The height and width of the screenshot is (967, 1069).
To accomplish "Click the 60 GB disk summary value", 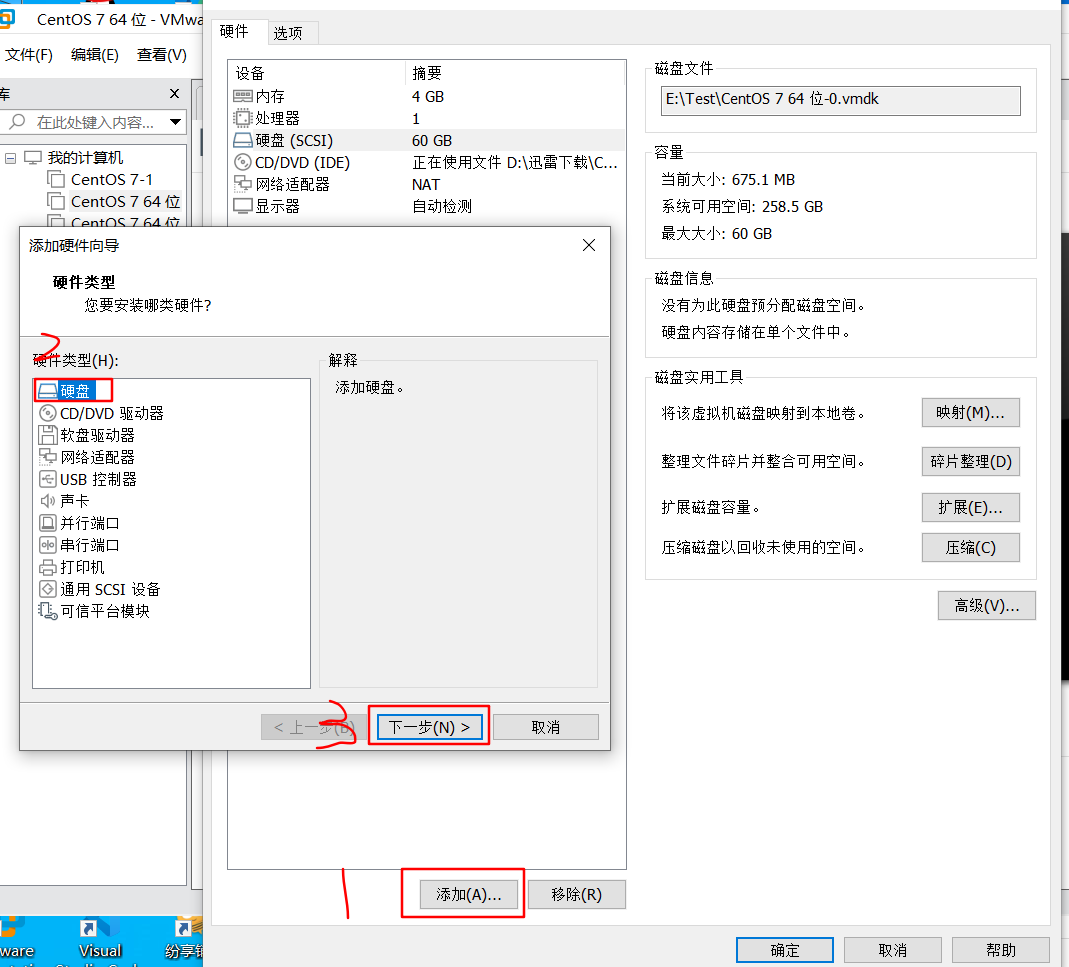I will 432,140.
